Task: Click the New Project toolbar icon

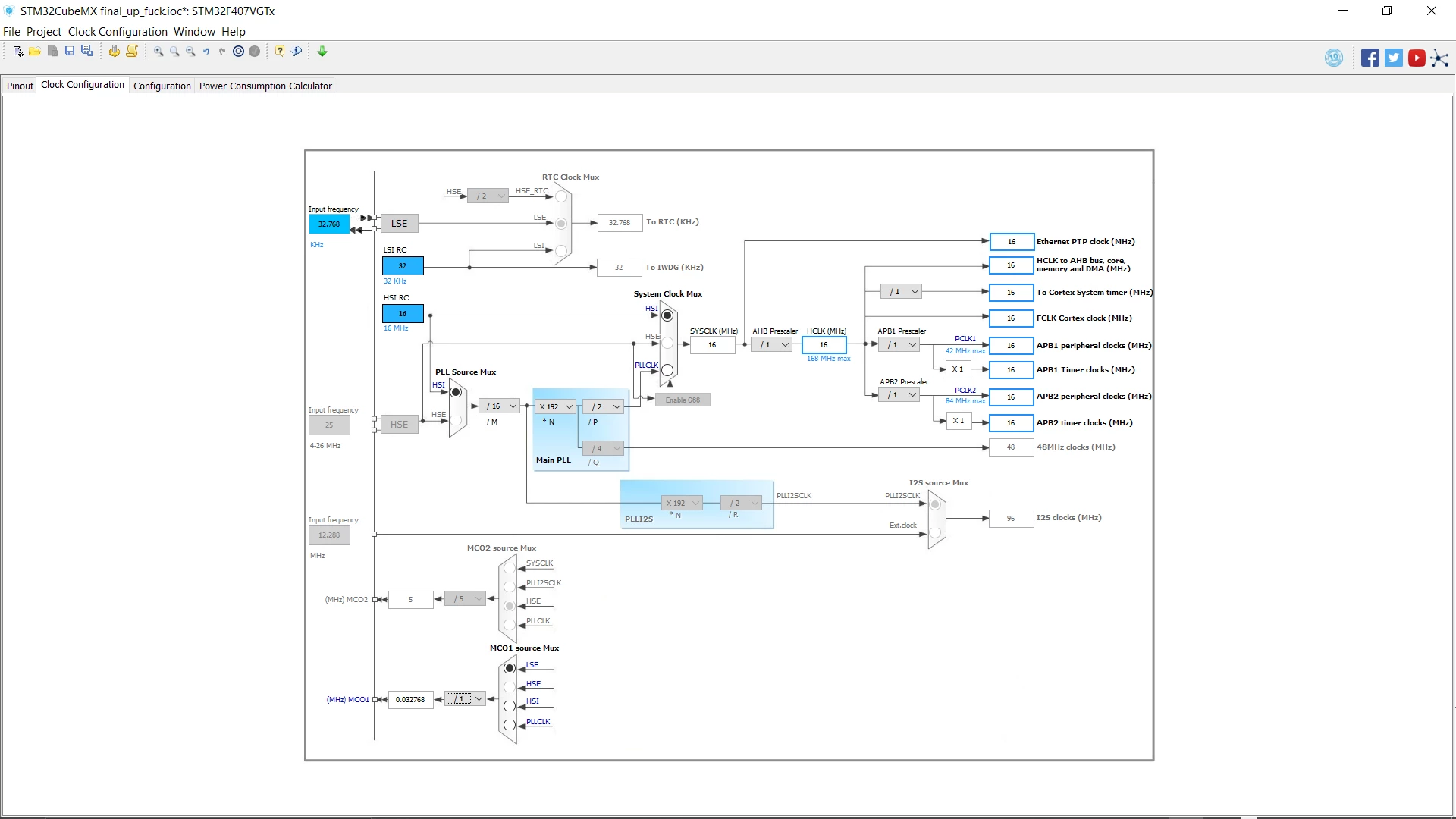Action: (18, 51)
